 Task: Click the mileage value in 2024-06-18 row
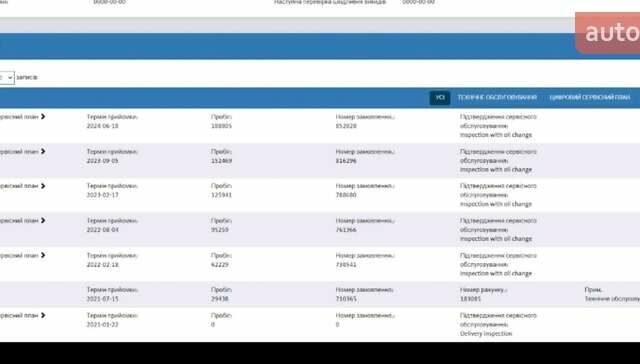[221, 126]
